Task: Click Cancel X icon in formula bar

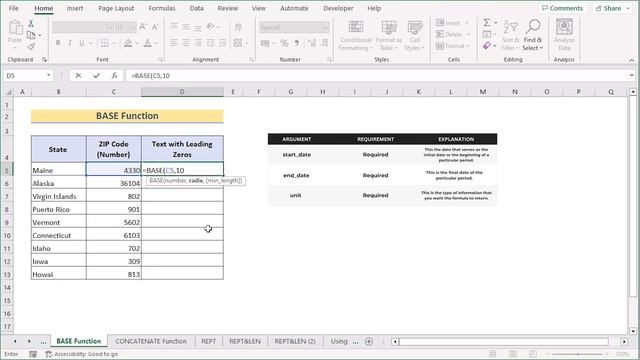Action: pyautogui.click(x=78, y=76)
